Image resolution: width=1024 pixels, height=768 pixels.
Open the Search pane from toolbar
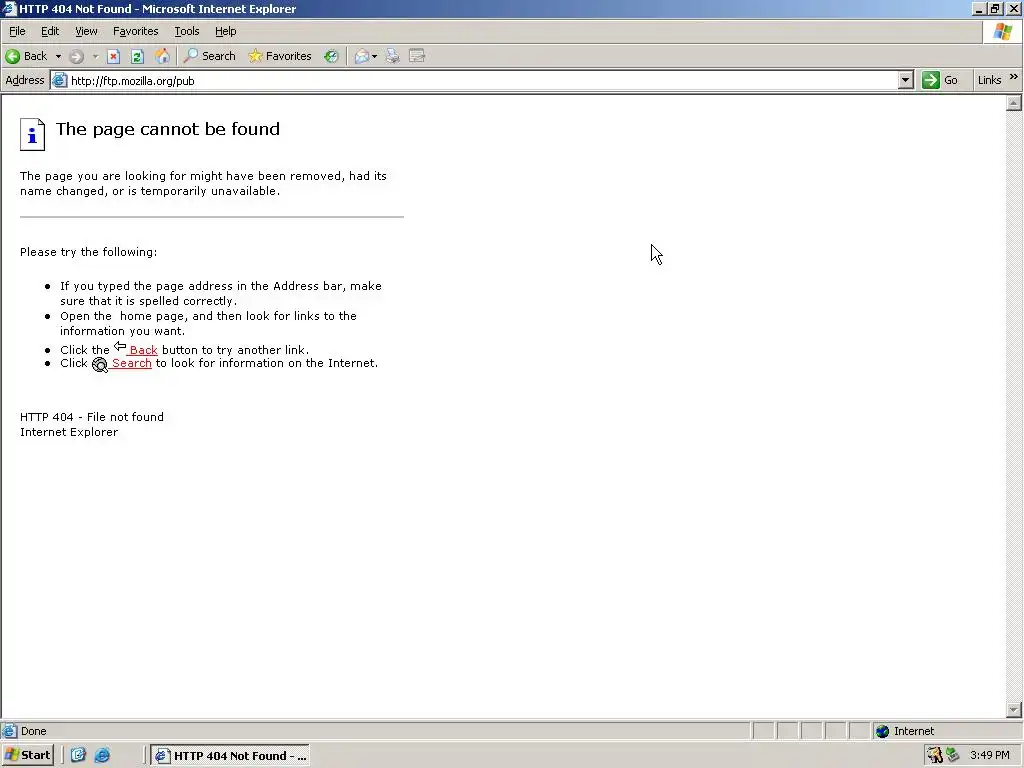pyautogui.click(x=210, y=56)
